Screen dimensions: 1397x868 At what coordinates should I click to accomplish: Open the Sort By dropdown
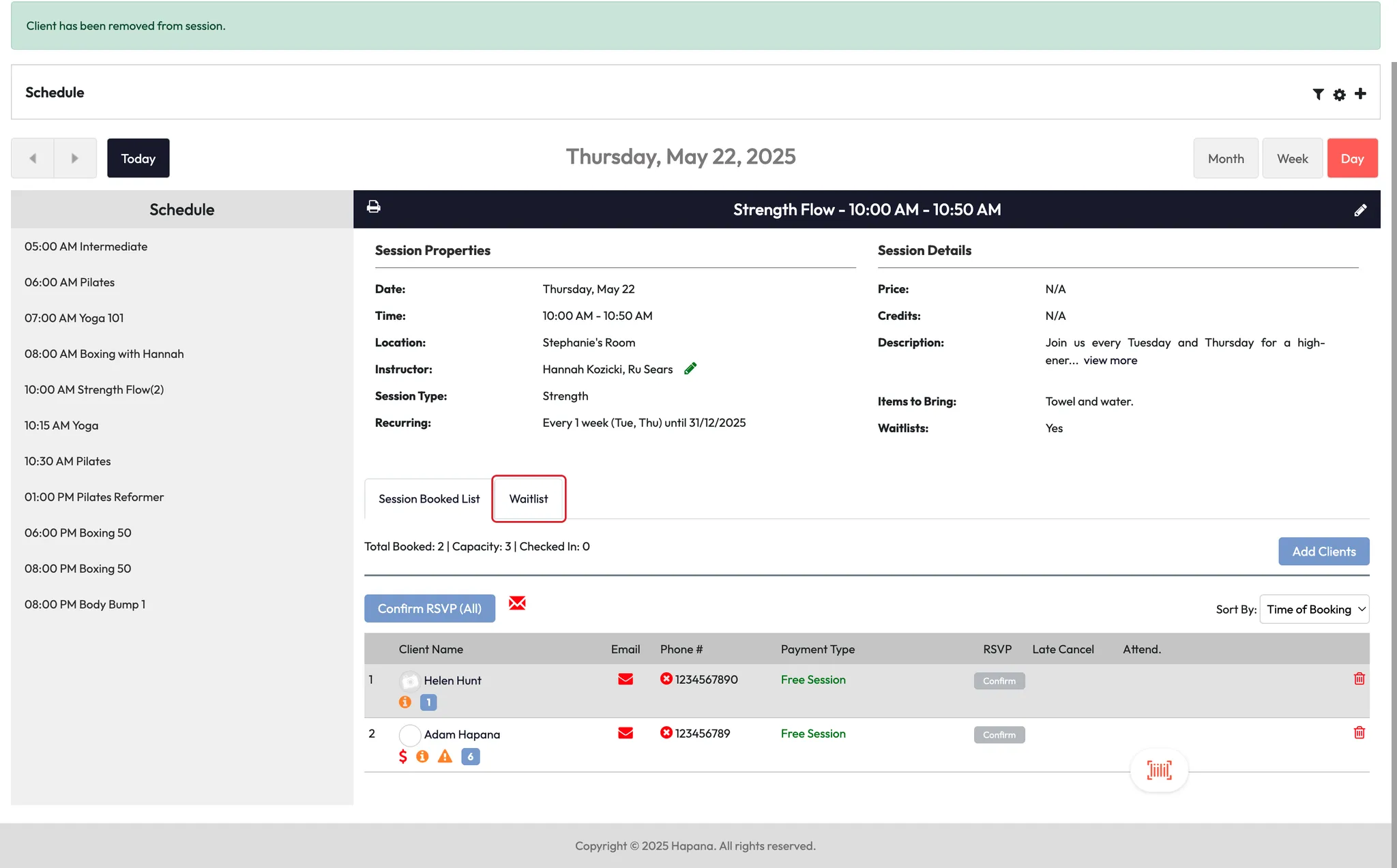tap(1314, 609)
